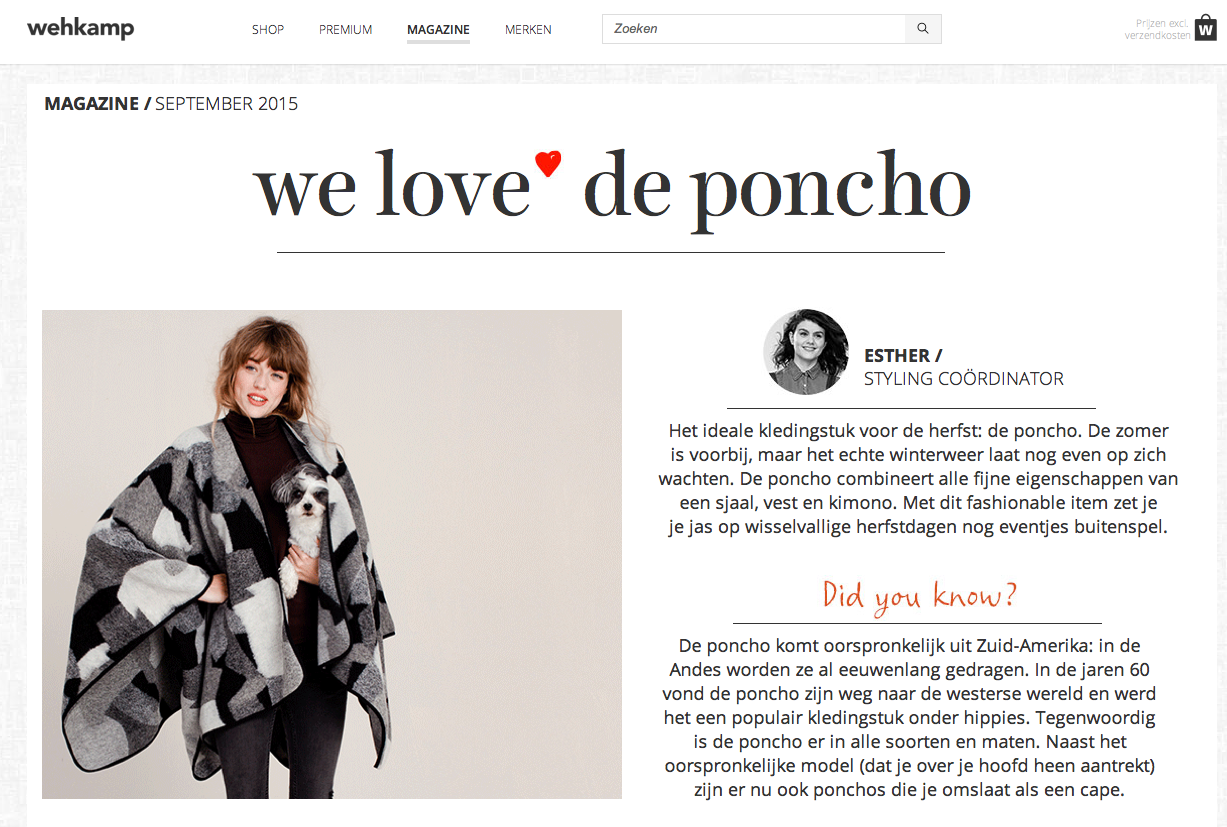Click the poncho model photo

pyautogui.click(x=332, y=554)
